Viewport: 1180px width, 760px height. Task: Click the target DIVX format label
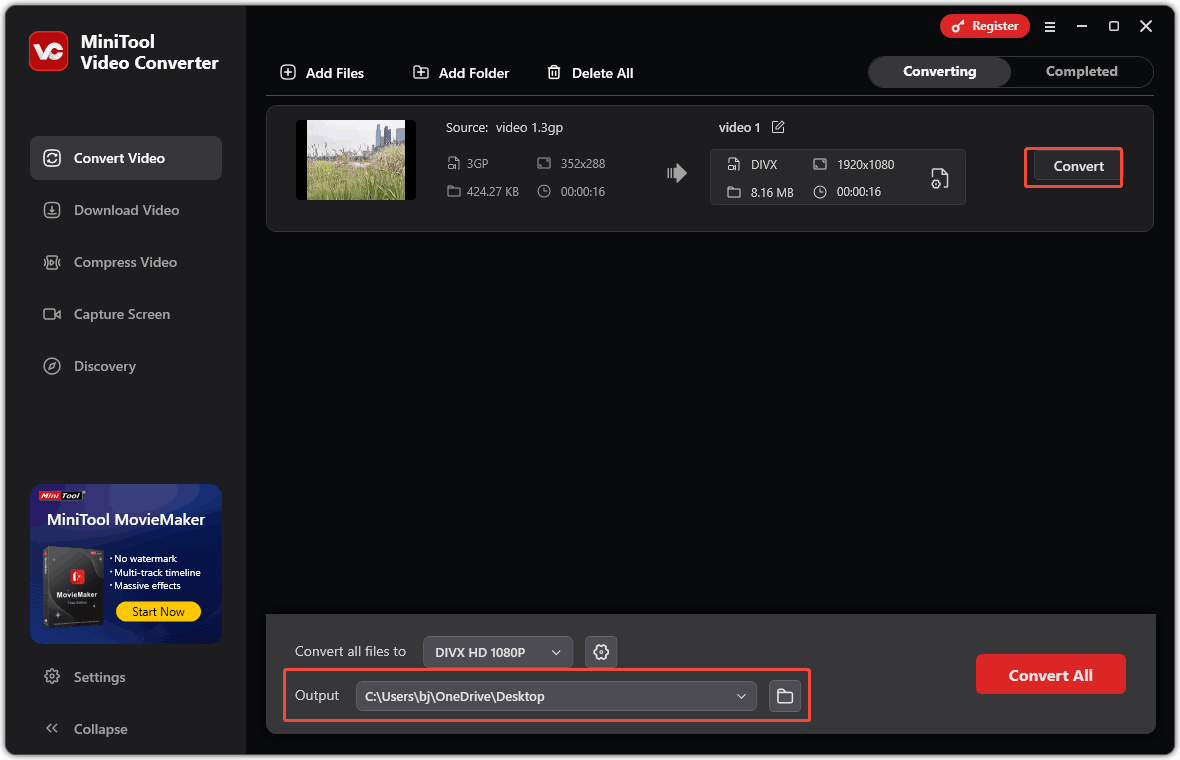tap(763, 165)
